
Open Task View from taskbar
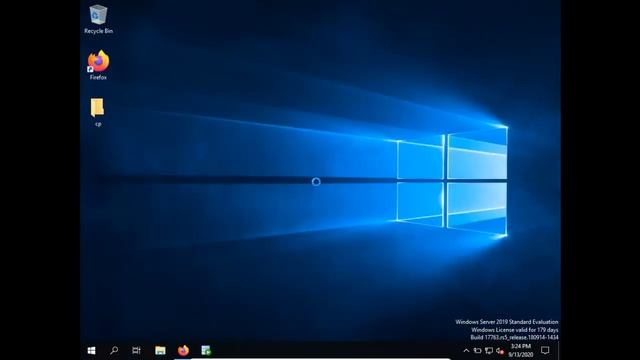(x=136, y=351)
